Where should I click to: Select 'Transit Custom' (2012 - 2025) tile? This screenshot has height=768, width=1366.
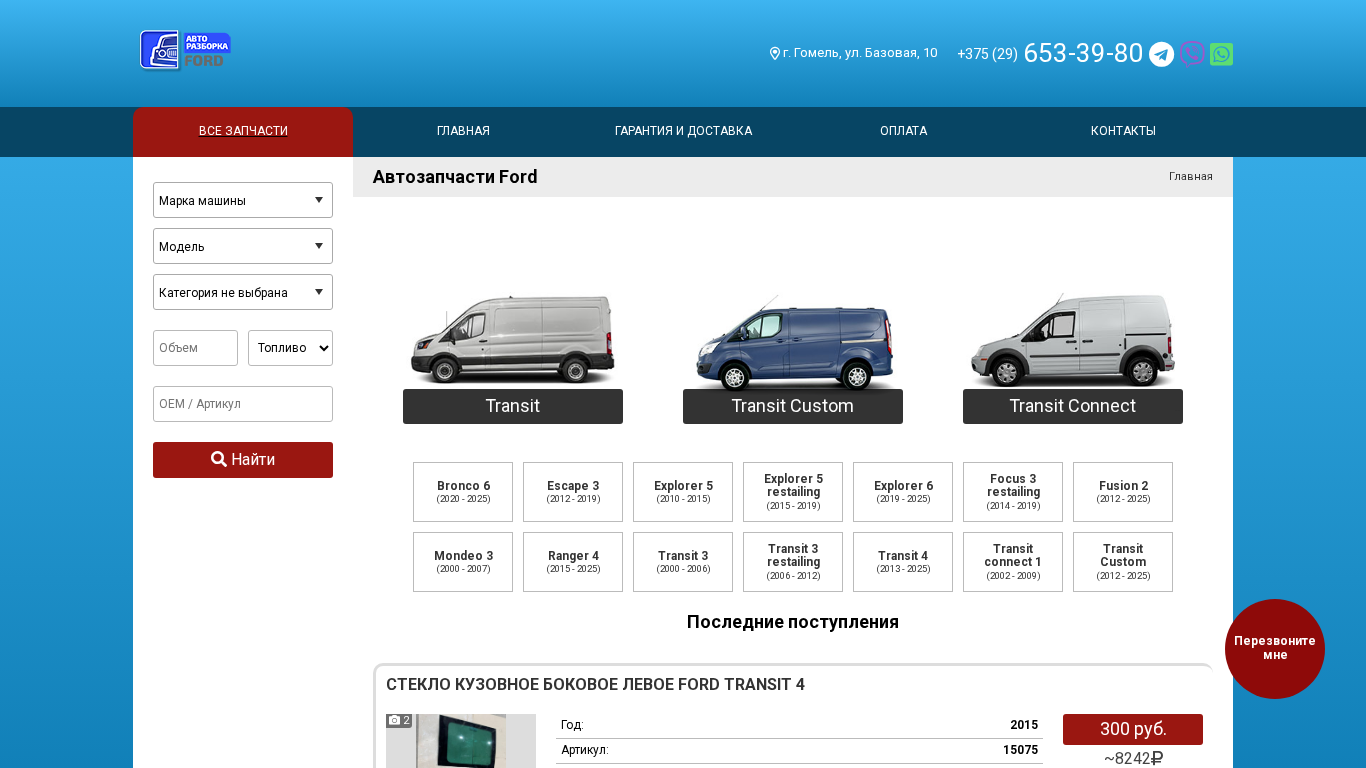(1123, 562)
